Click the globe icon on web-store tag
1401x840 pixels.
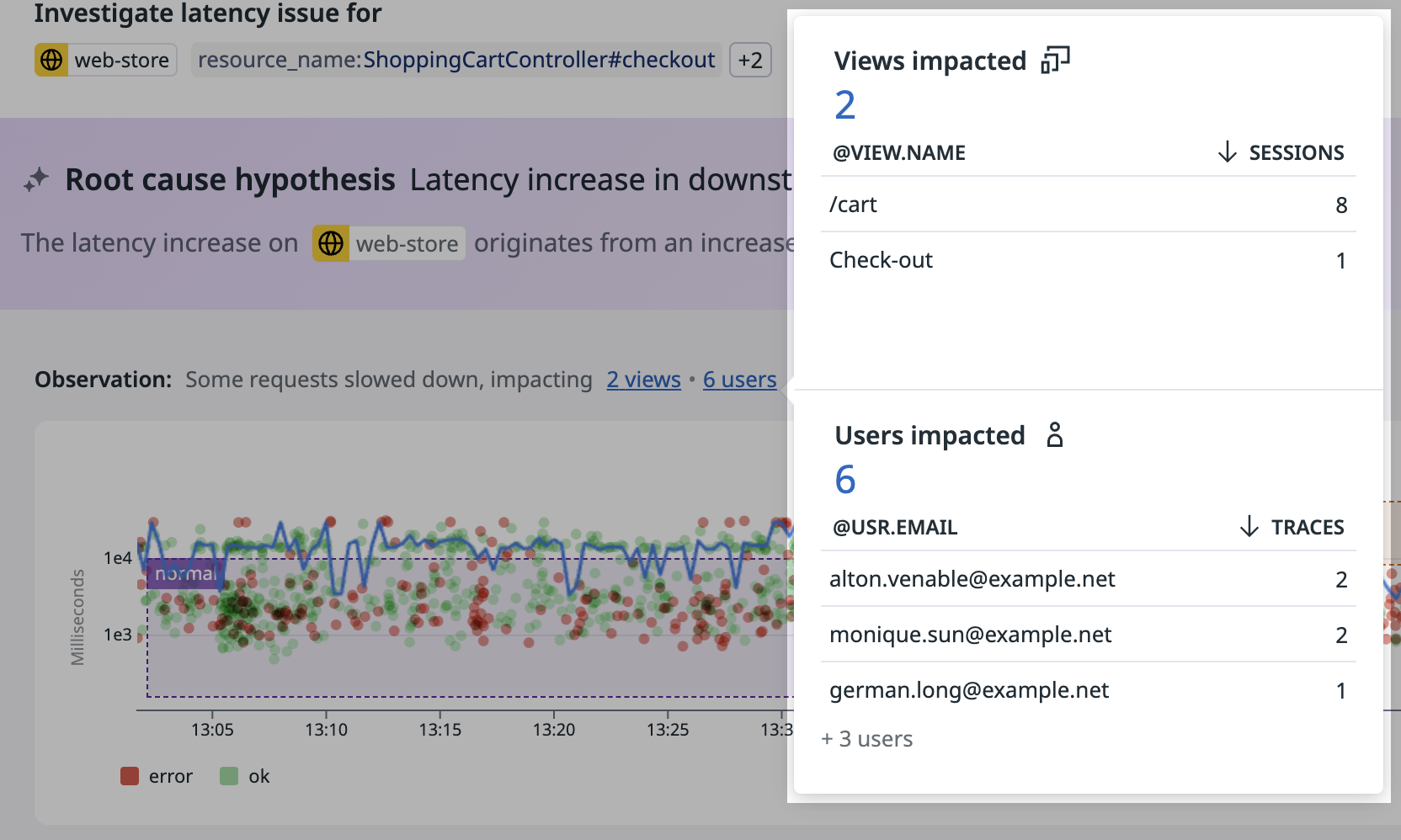[x=51, y=60]
